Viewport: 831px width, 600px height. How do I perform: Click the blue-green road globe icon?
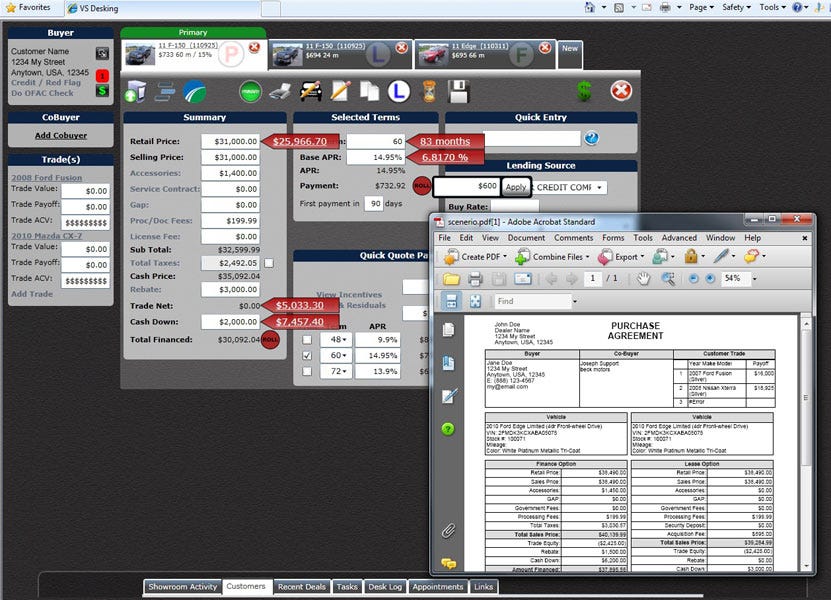[195, 92]
